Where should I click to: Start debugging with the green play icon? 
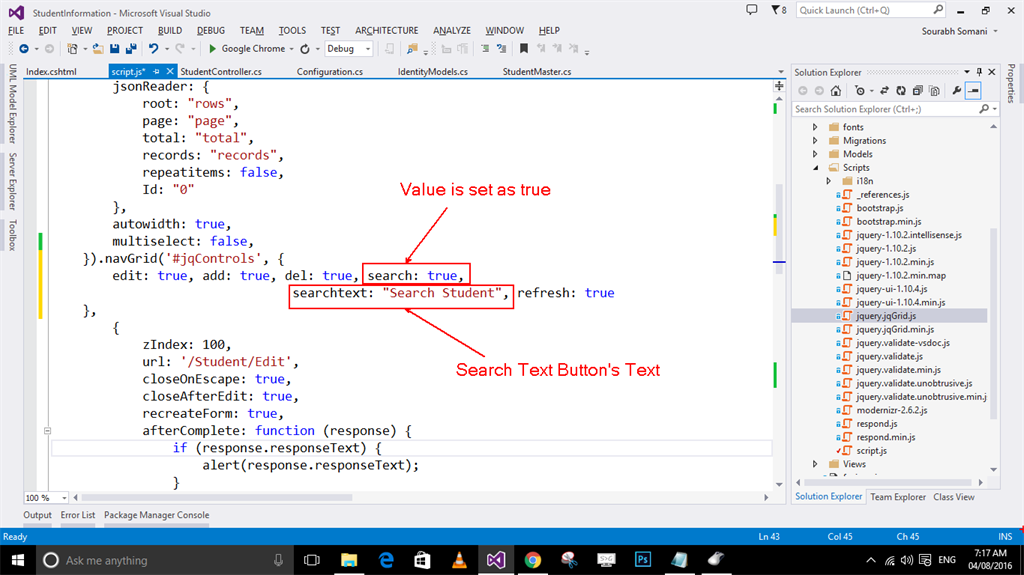[212, 48]
